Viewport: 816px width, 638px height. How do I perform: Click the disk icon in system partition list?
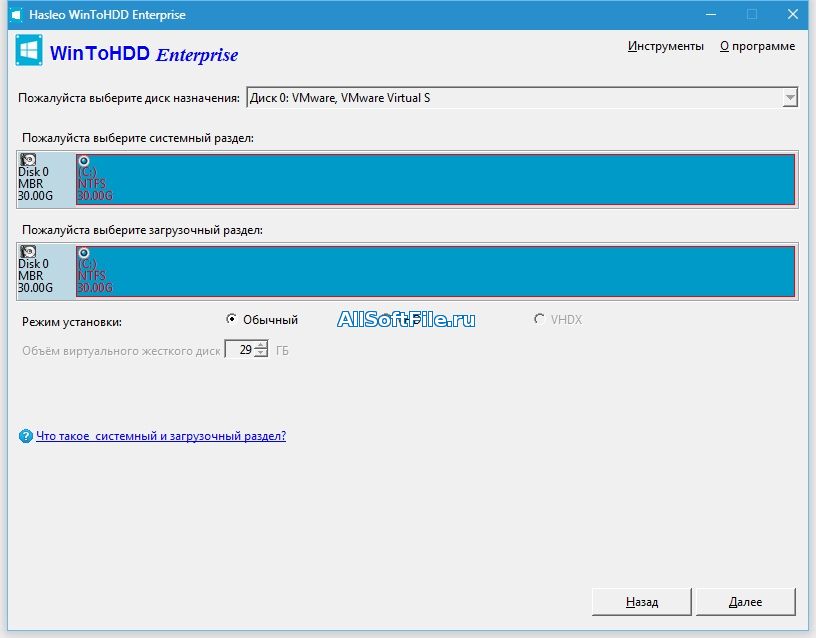(x=28, y=159)
